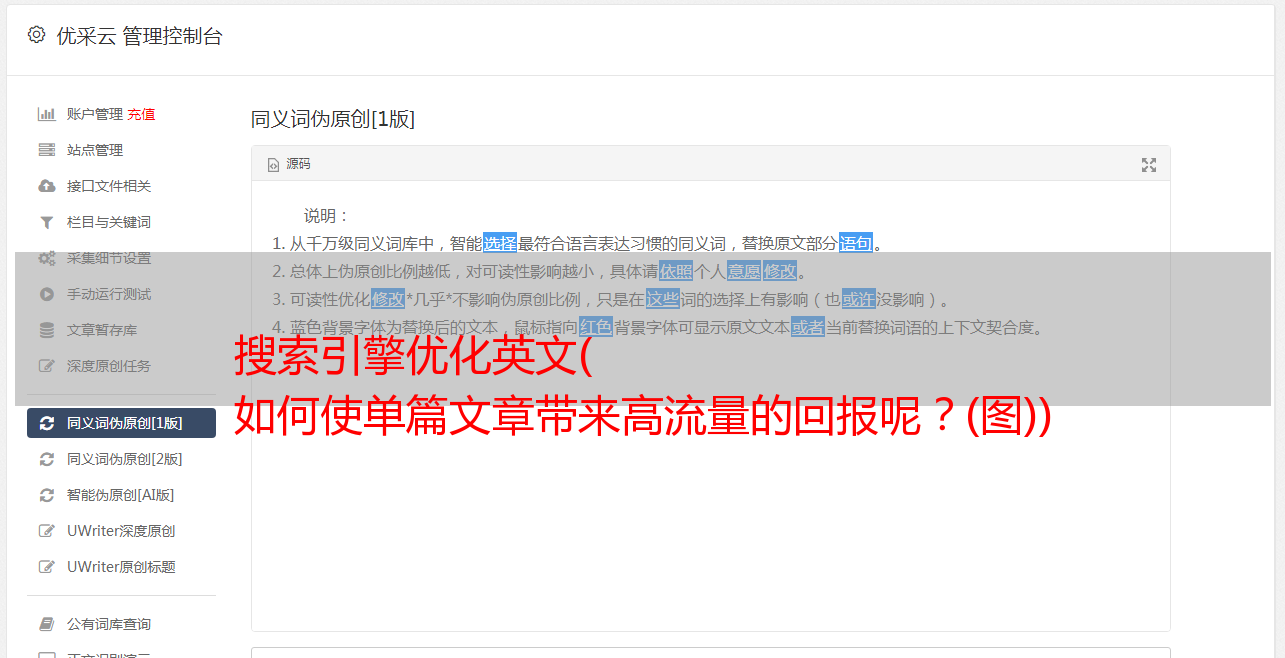Open 公有词库查询 book entry
Image resolution: width=1285 pixels, height=658 pixels.
(x=121, y=624)
